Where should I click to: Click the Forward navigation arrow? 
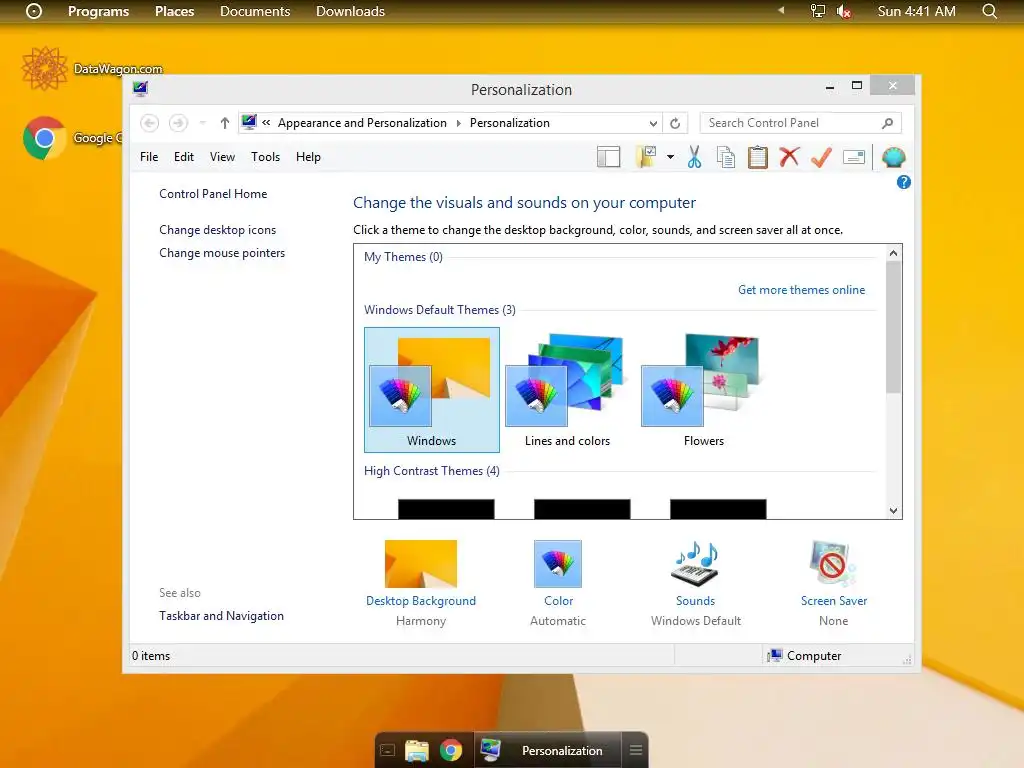click(x=178, y=123)
